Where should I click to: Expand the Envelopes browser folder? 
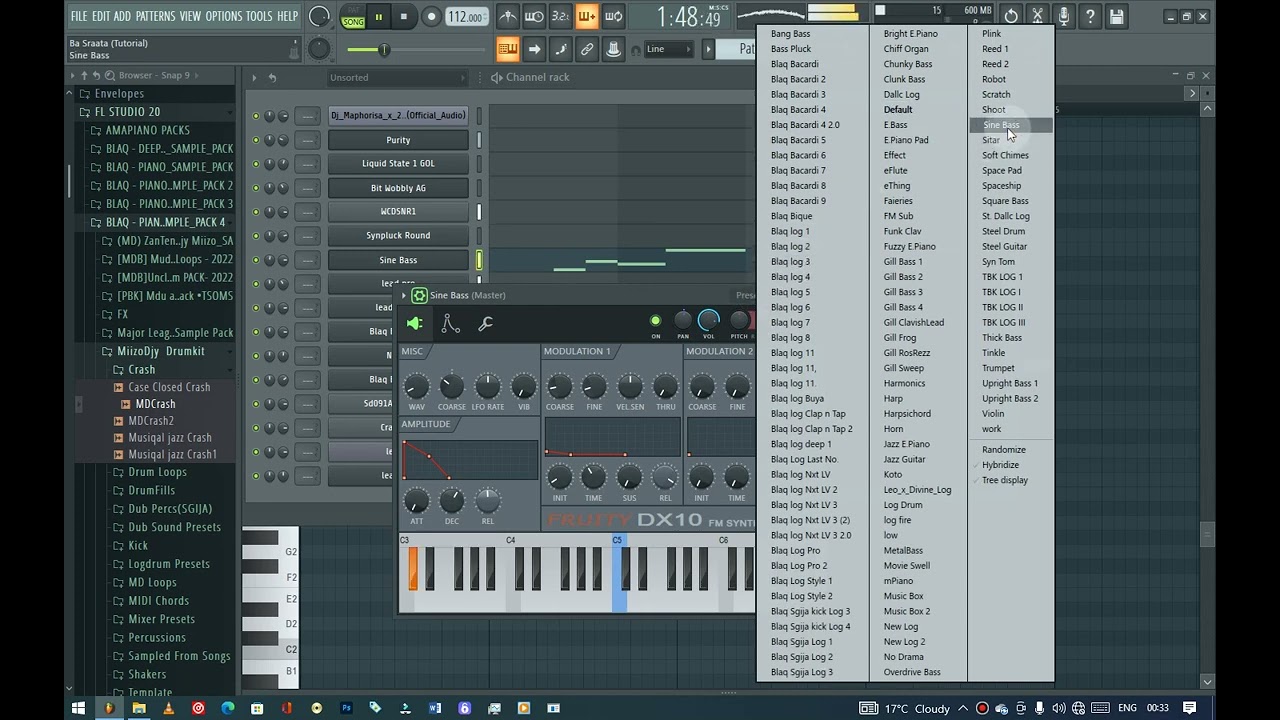(x=119, y=94)
